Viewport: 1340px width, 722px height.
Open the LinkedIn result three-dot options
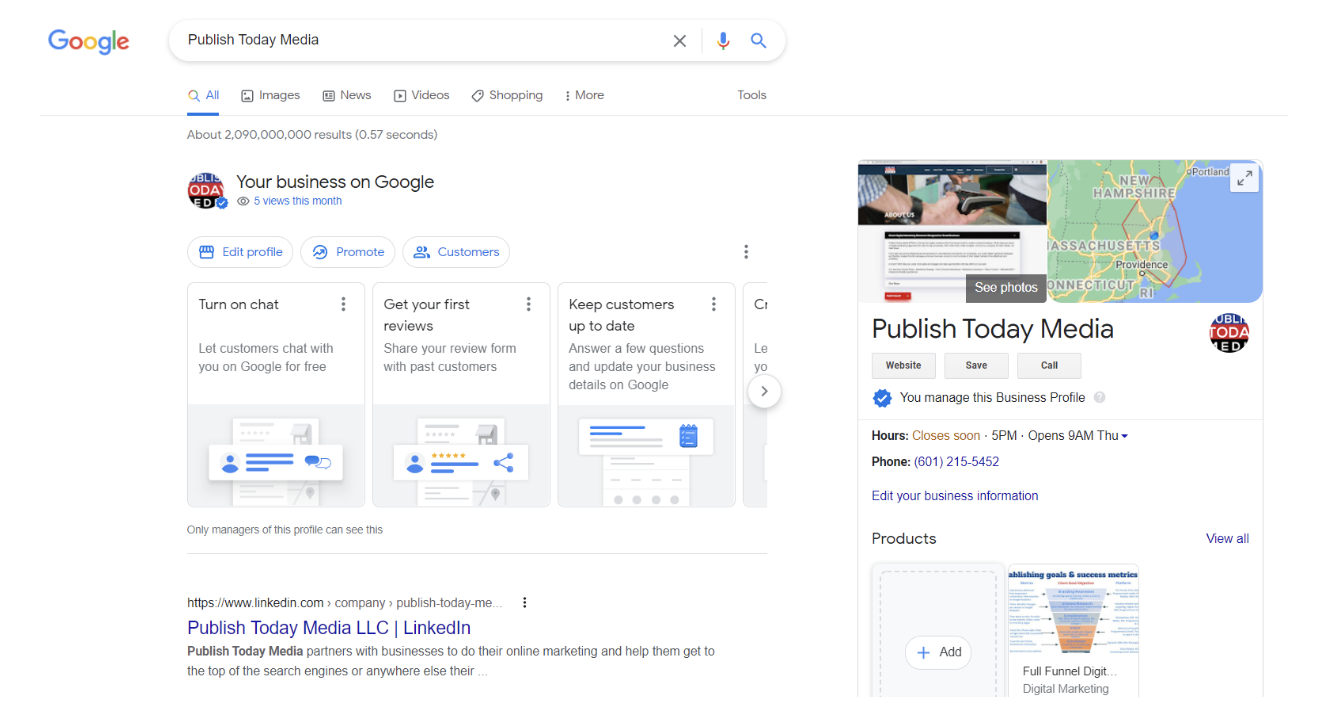pos(524,602)
